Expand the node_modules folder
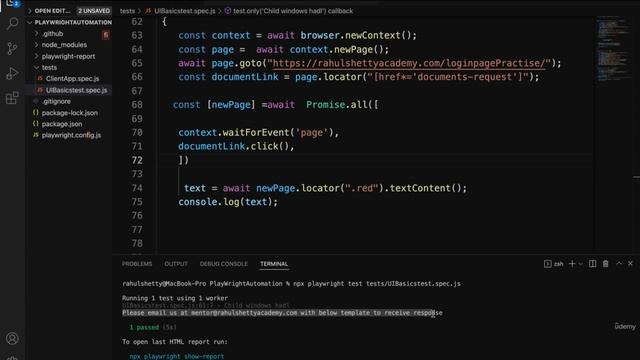The image size is (640, 360). (64, 45)
